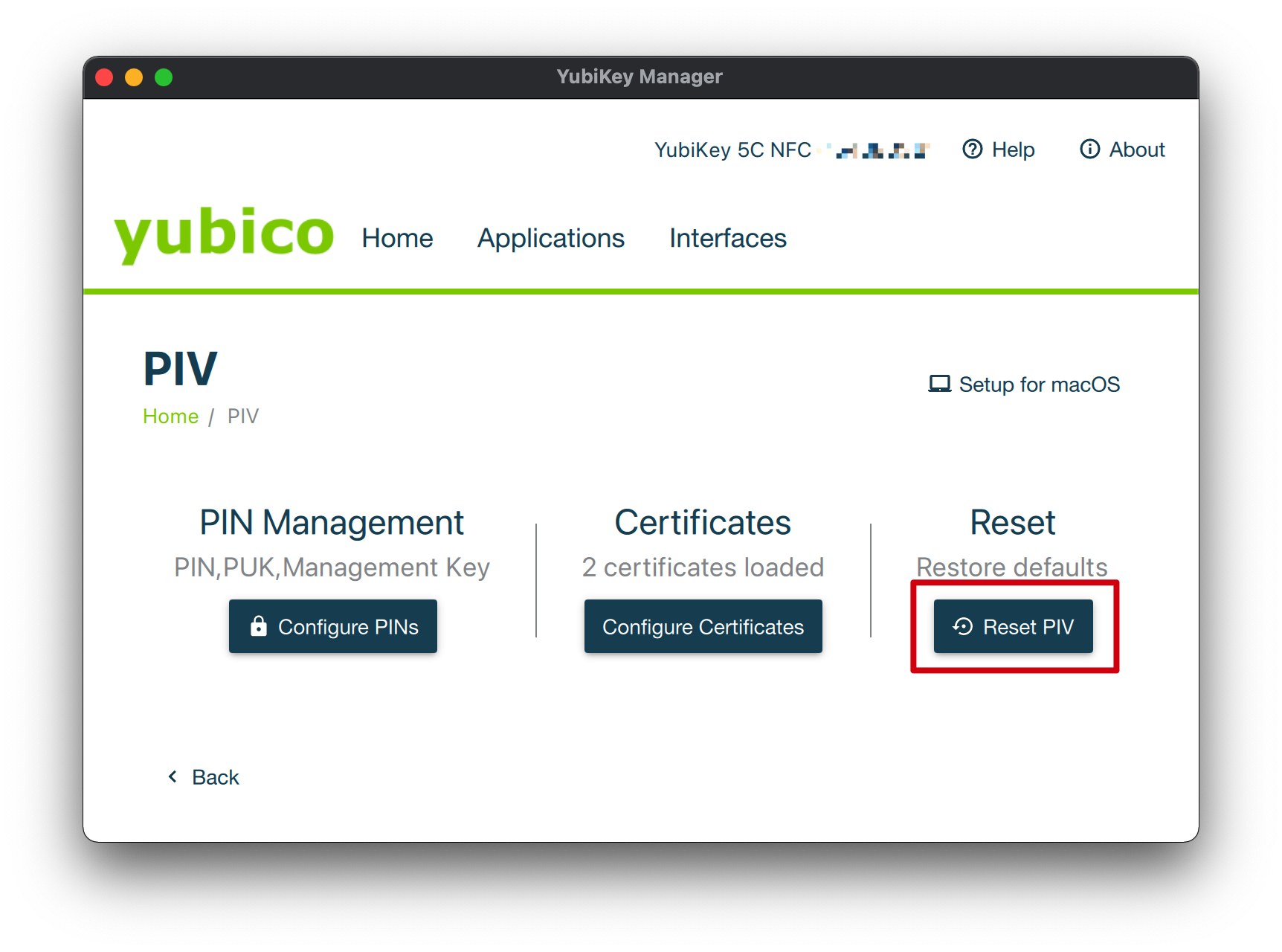Image resolution: width=1282 pixels, height=952 pixels.
Task: Open the Home navigation tab
Action: click(x=397, y=238)
